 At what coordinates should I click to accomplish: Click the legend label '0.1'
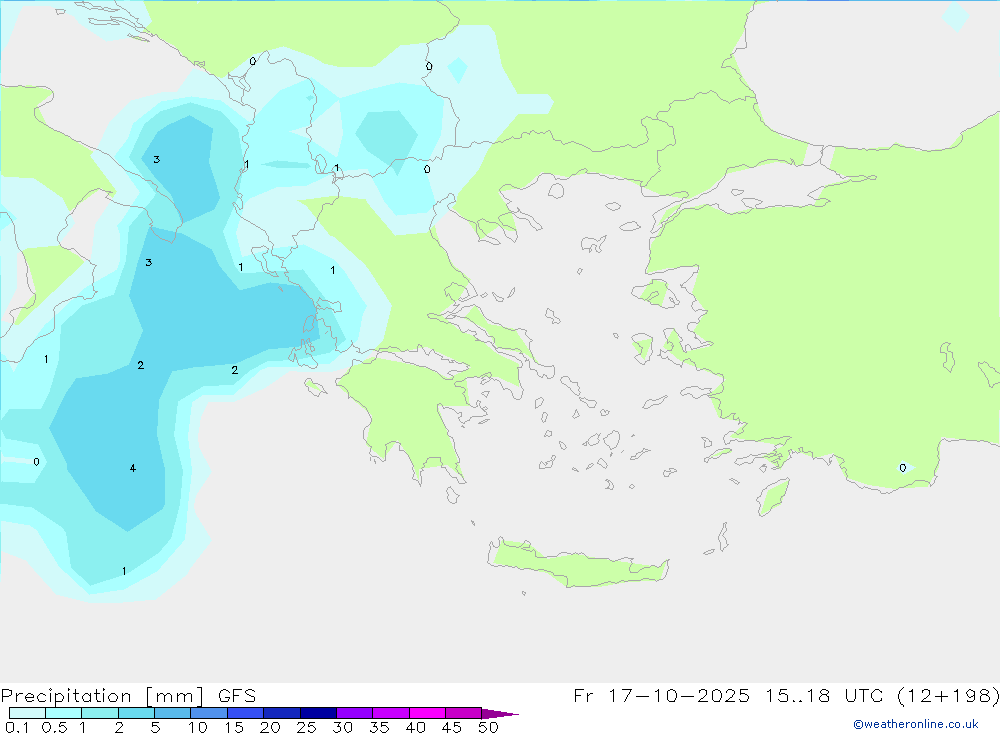click(17, 727)
